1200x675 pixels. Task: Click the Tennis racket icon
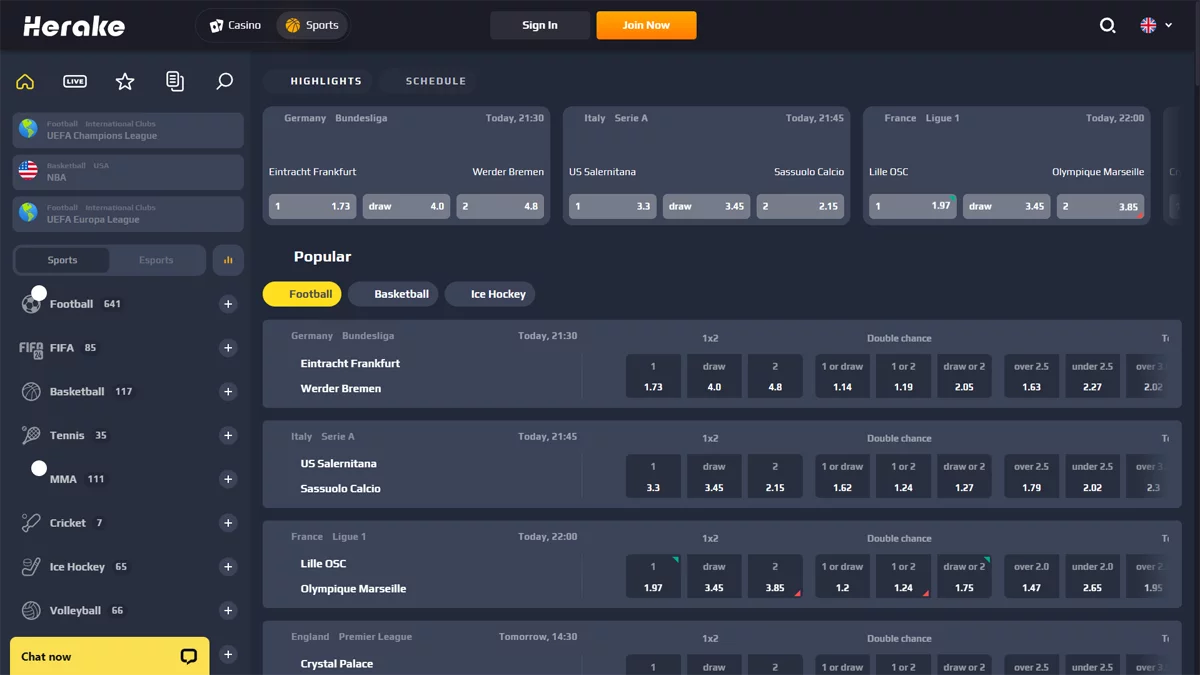coord(31,435)
